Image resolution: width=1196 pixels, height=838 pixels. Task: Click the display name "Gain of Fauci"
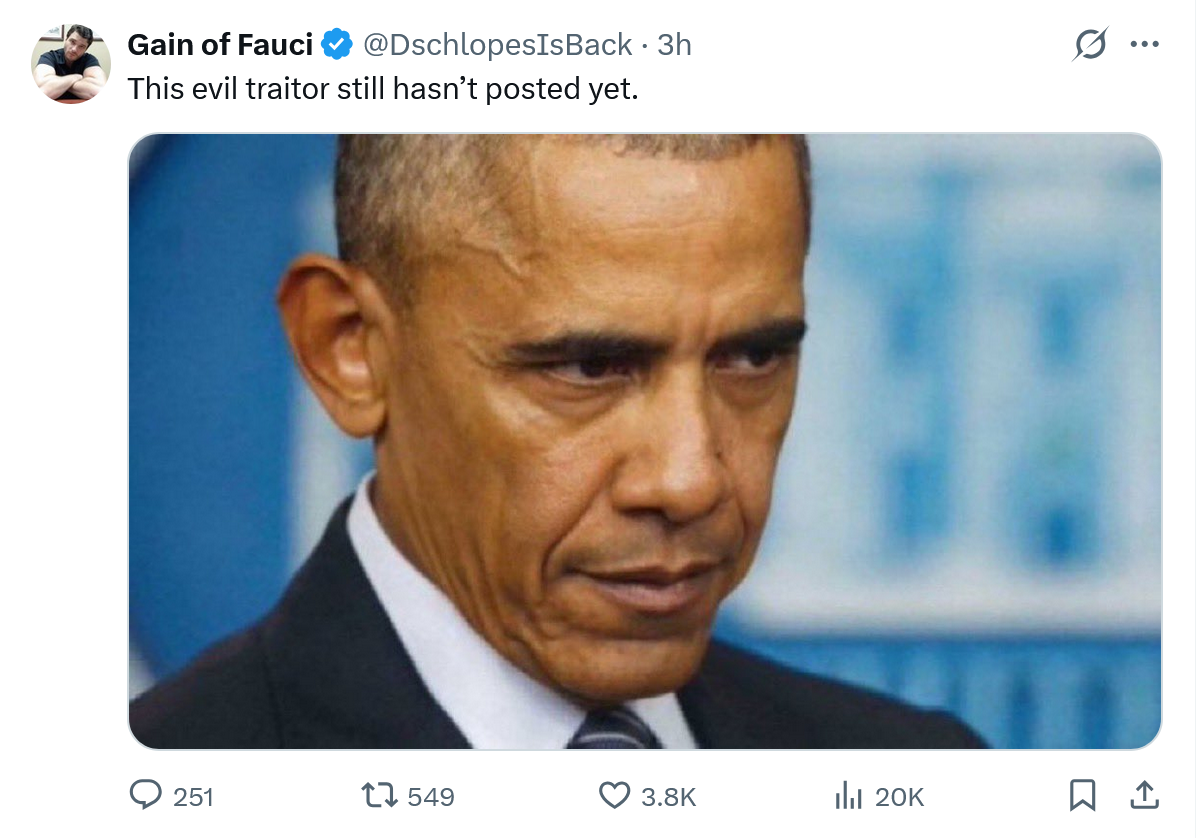pyautogui.click(x=220, y=45)
